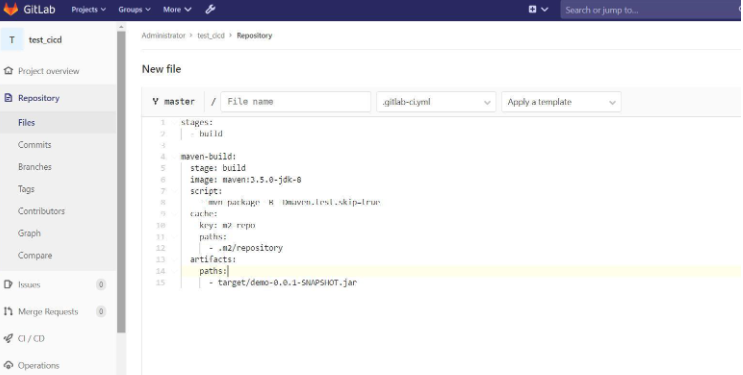Click the mvn package command line

click(294, 202)
